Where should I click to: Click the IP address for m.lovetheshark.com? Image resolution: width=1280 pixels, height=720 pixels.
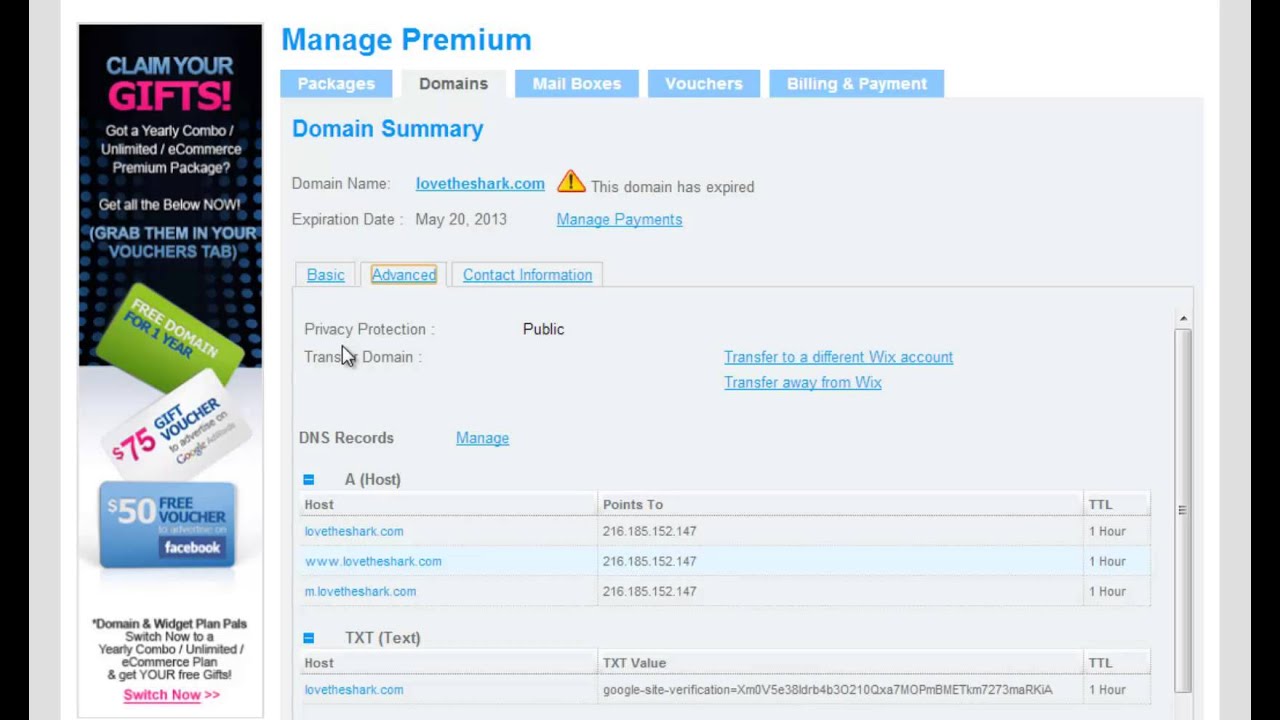pyautogui.click(x=649, y=592)
